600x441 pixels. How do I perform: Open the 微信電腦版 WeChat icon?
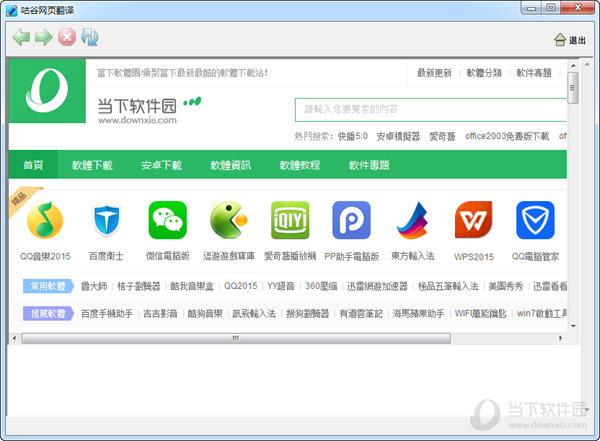(168, 220)
